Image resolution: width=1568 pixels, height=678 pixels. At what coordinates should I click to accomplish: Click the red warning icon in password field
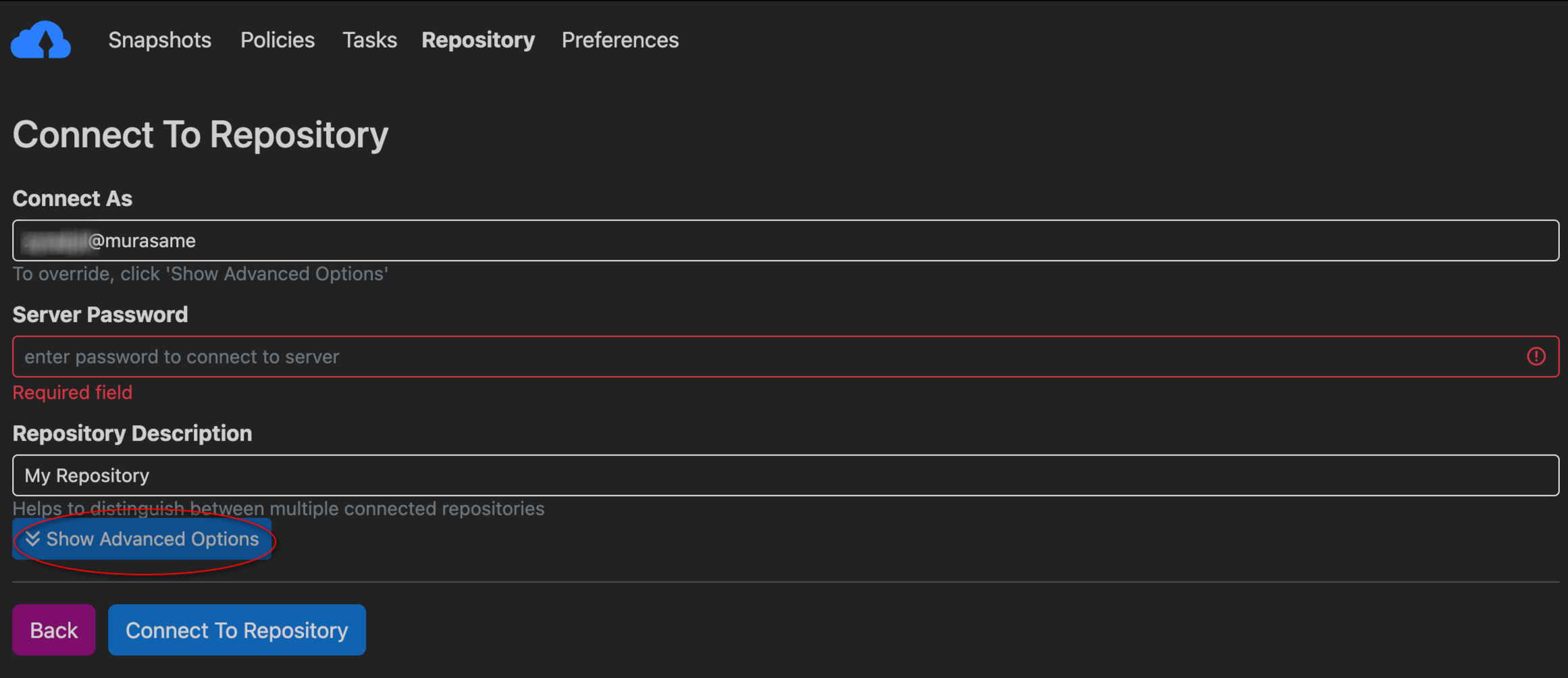pyautogui.click(x=1536, y=357)
